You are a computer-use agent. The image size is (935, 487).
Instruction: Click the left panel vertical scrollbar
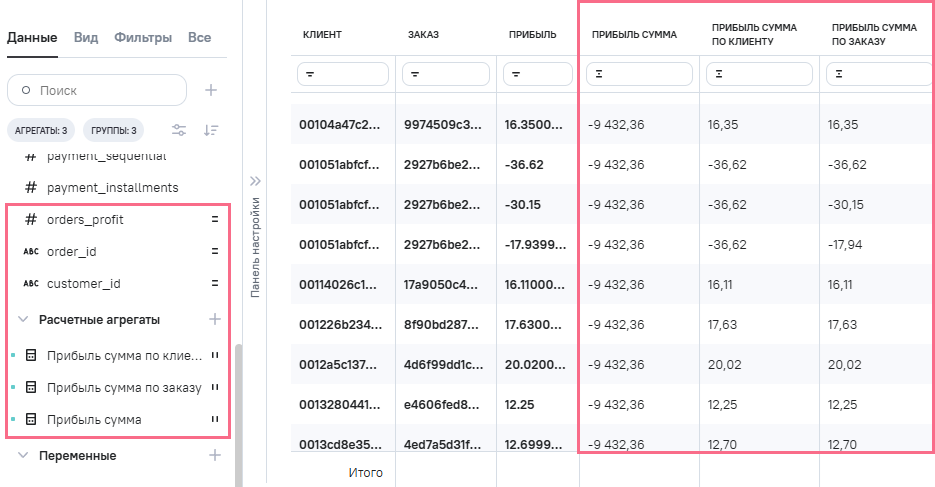point(237,410)
